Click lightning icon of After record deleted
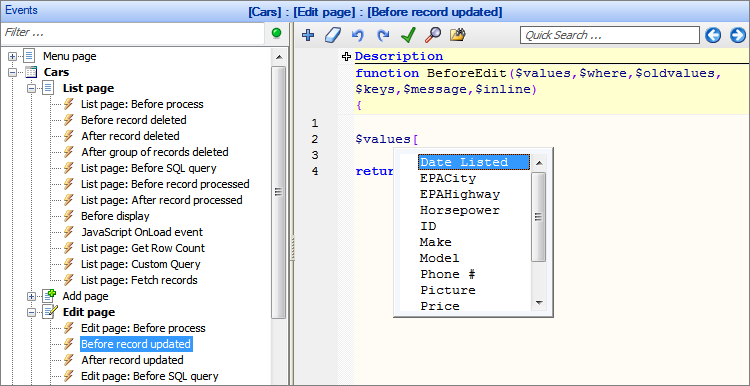The height and width of the screenshot is (386, 750). [x=69, y=136]
